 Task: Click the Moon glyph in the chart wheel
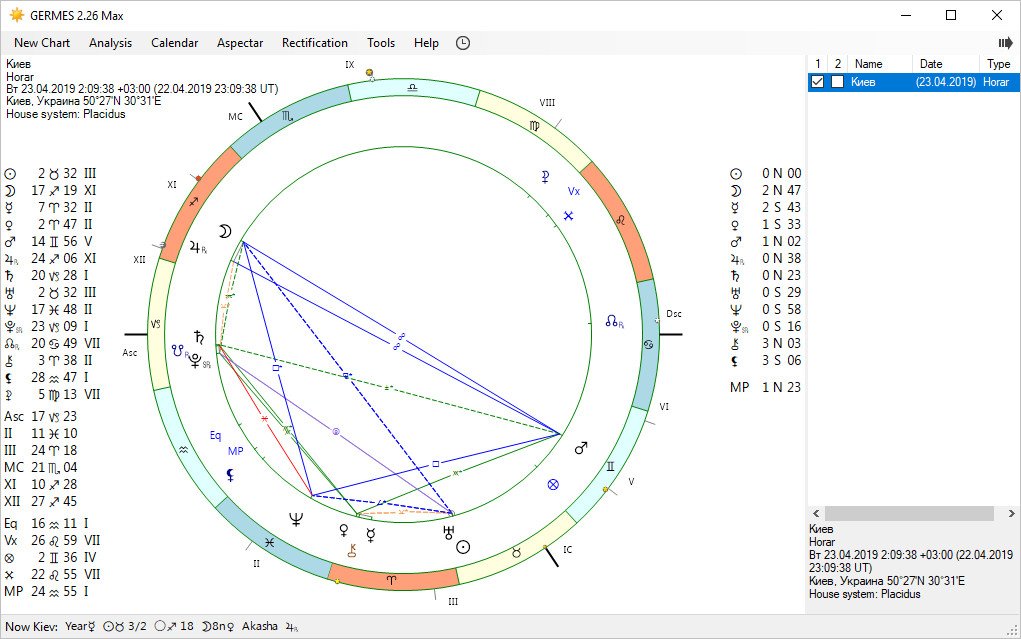click(225, 231)
